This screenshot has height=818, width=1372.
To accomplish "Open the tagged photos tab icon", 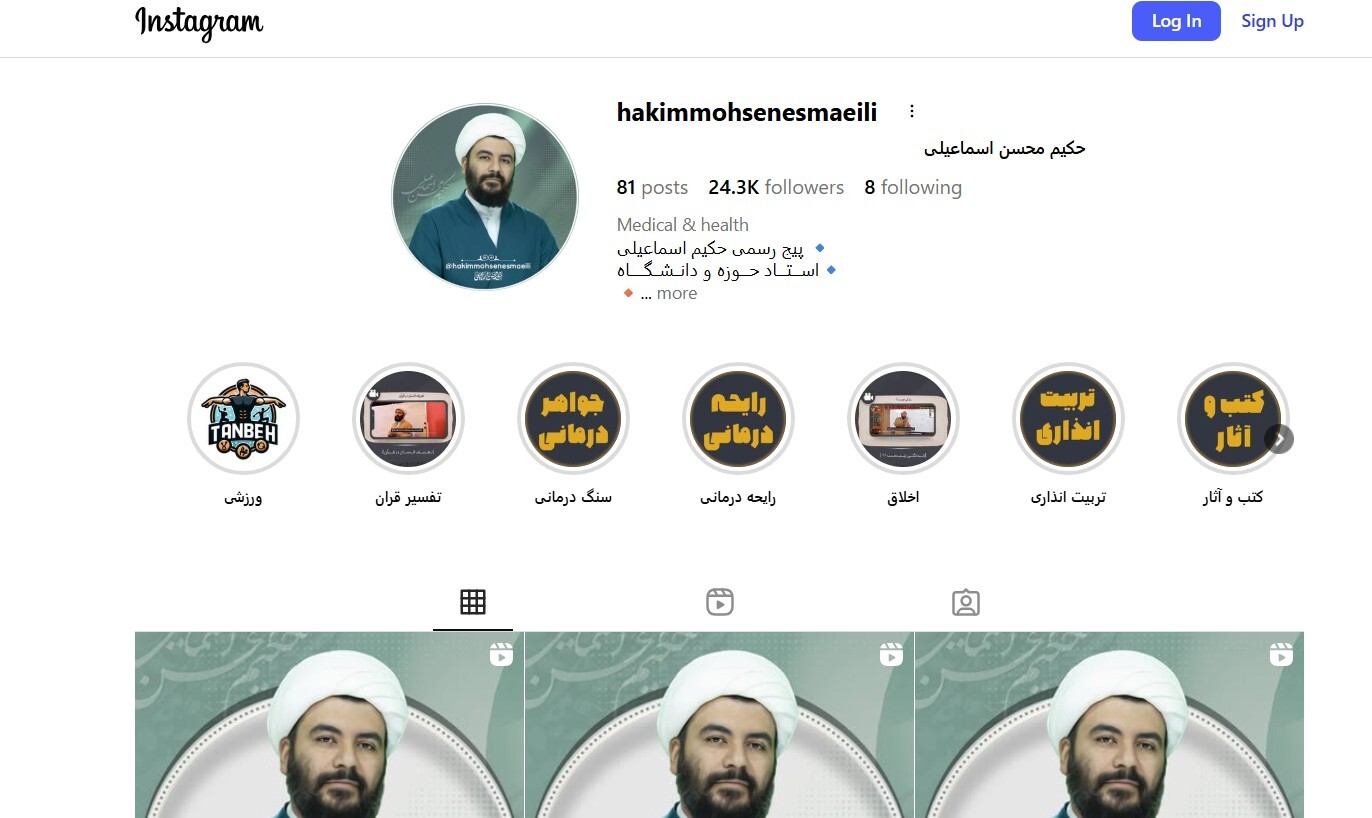I will point(965,602).
